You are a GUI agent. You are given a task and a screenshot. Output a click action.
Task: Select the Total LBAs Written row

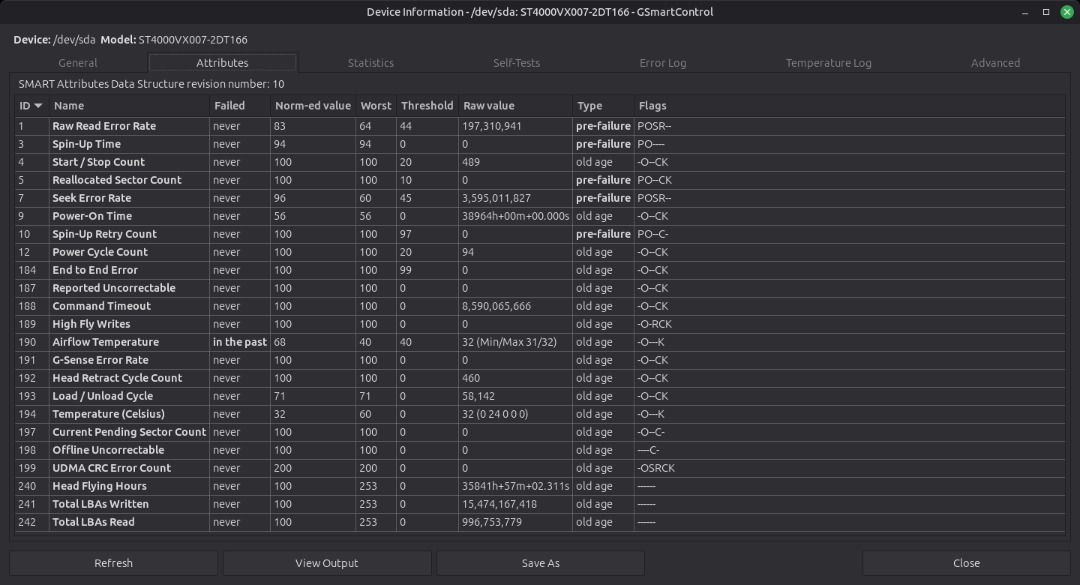[541, 504]
